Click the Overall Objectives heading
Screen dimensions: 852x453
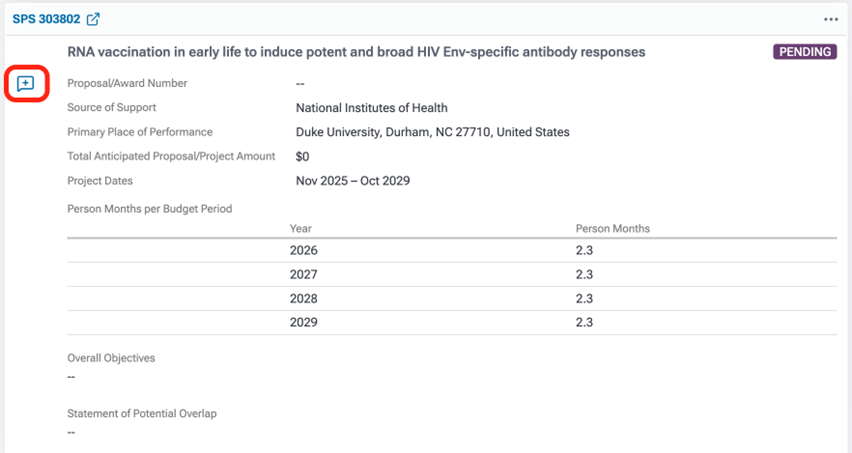click(x=111, y=358)
